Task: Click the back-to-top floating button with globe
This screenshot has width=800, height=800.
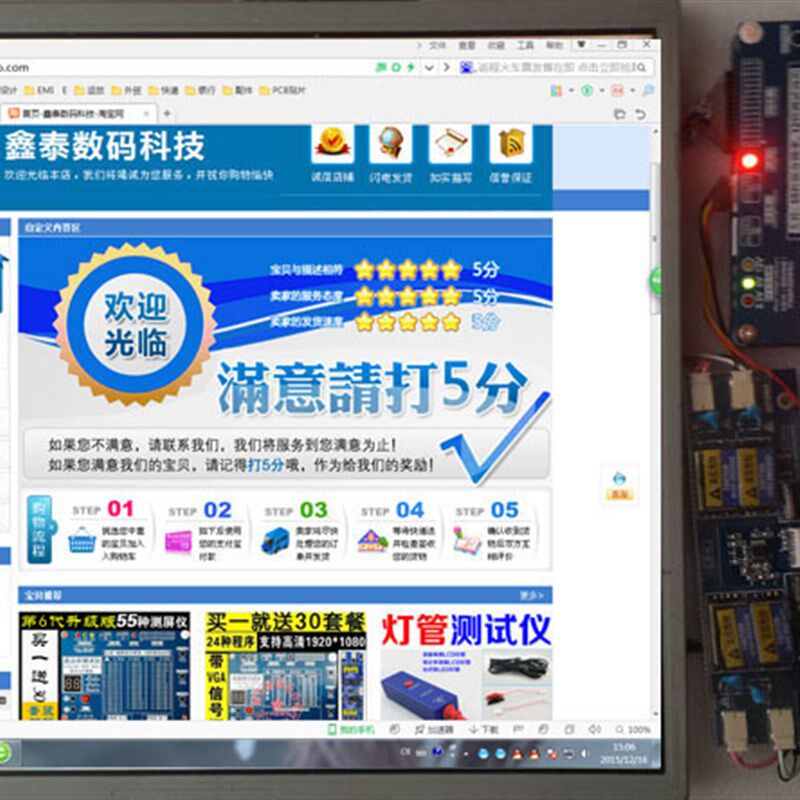Action: pos(619,485)
